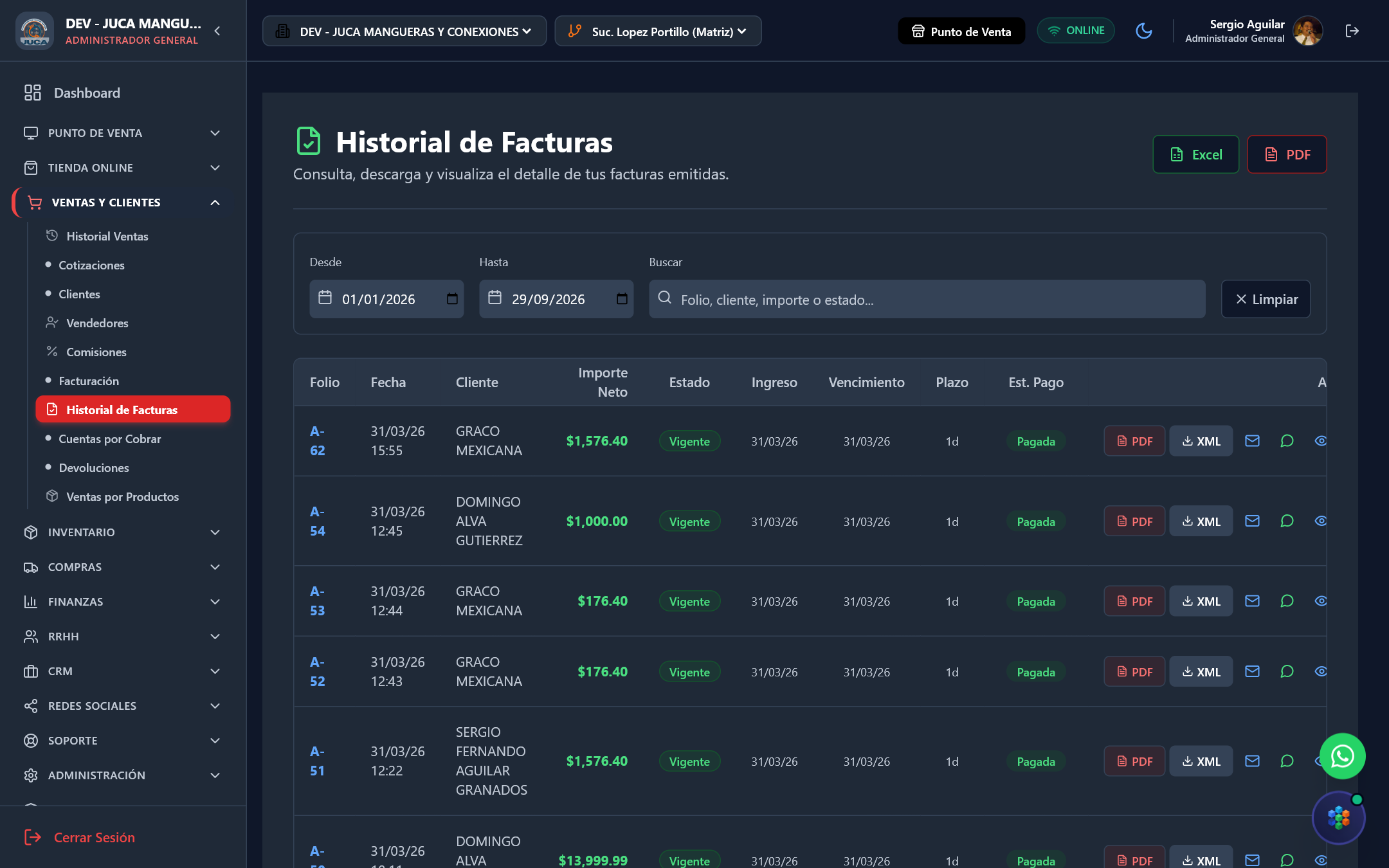Viewport: 1389px width, 868px height.
Task: View details of invoice A-54
Action: (x=1320, y=521)
